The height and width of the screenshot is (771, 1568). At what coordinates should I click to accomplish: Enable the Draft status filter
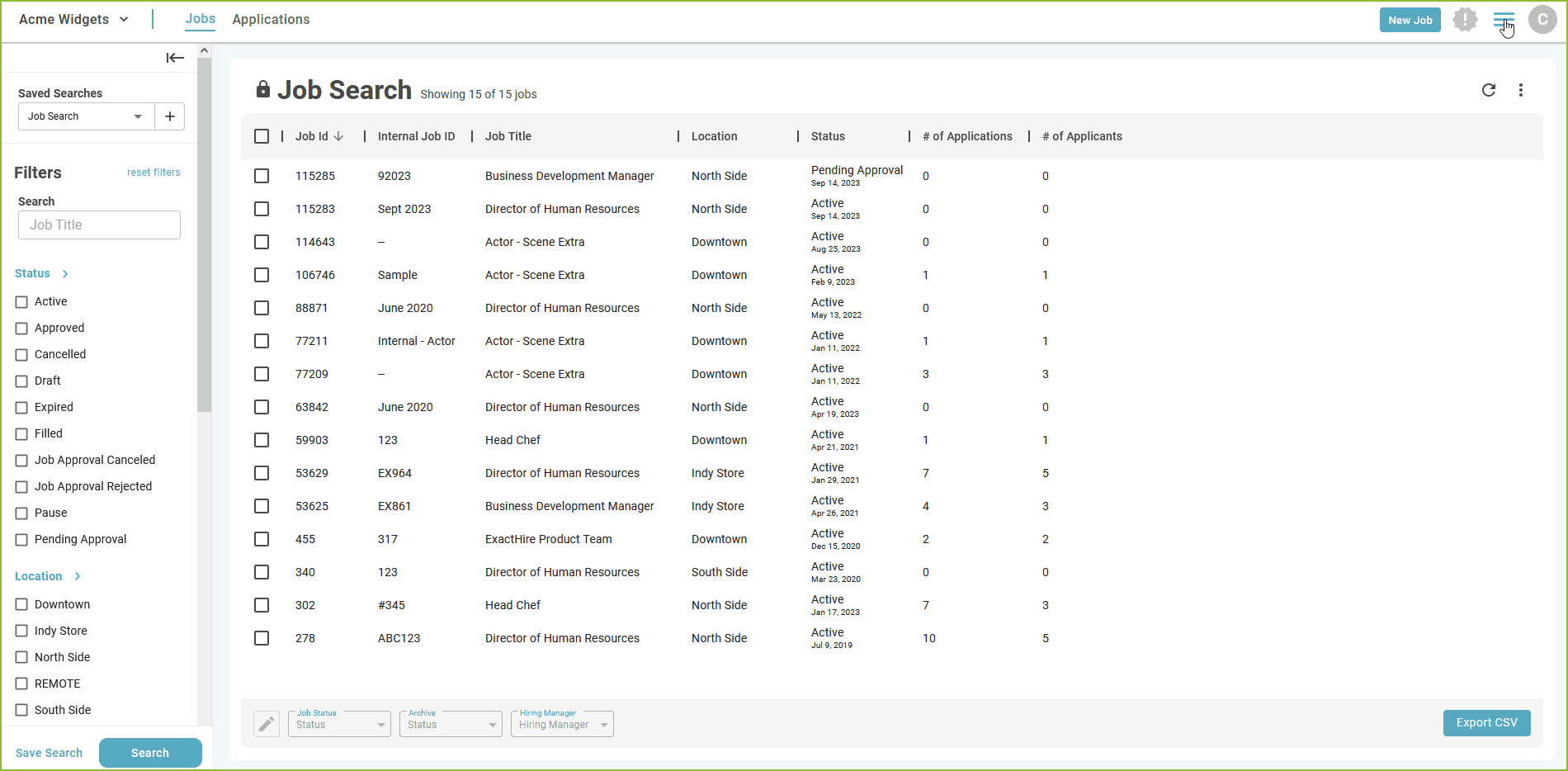pyautogui.click(x=21, y=381)
